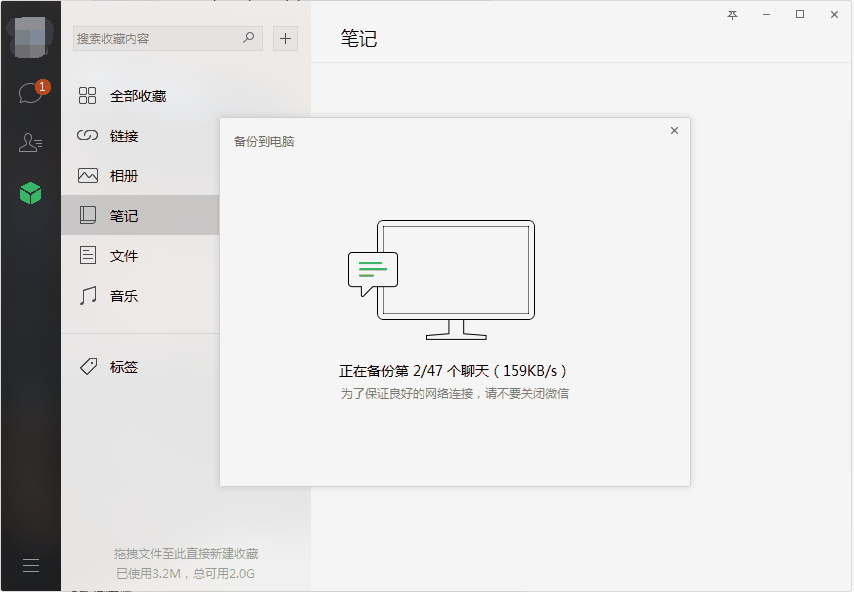This screenshot has width=854, height=592.
Task: Focus the 搜索收藏内容 search field
Action: tap(168, 39)
